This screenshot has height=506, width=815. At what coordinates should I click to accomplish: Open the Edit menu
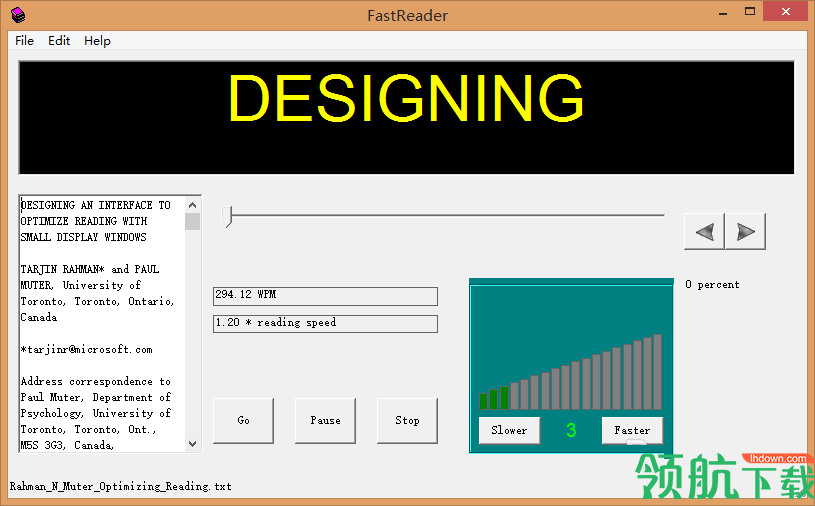[59, 41]
